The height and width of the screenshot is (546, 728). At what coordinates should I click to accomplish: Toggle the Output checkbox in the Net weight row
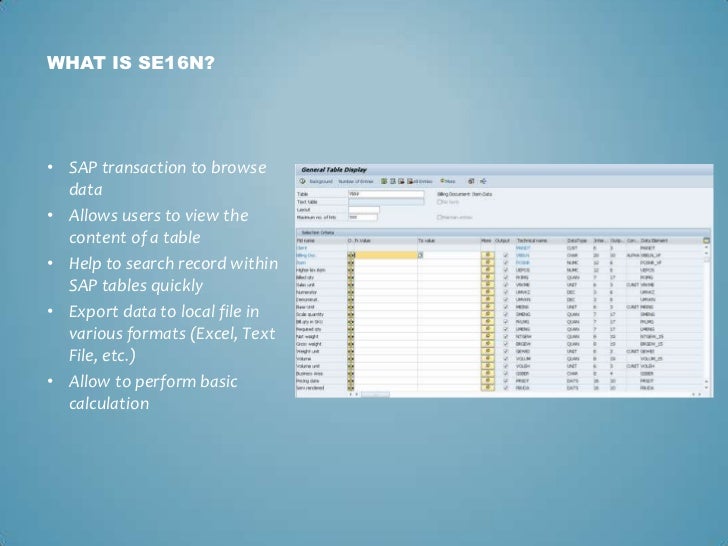(506, 337)
